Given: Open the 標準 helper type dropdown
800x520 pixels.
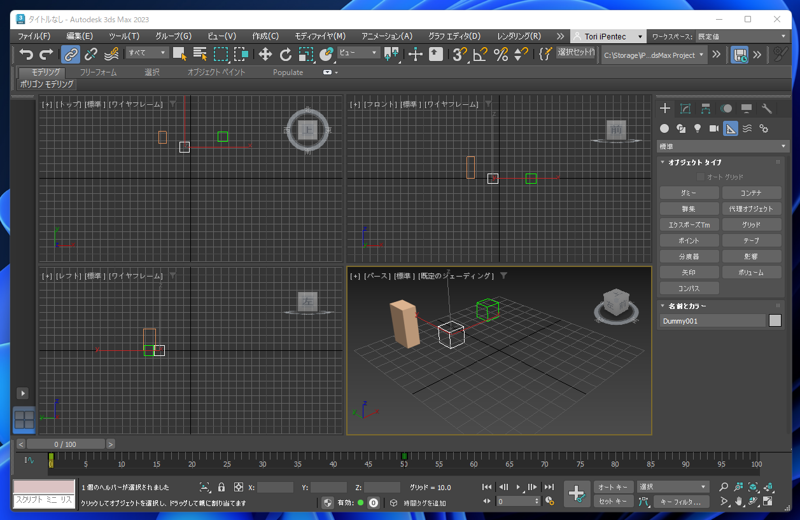Looking at the screenshot, I should [722, 147].
